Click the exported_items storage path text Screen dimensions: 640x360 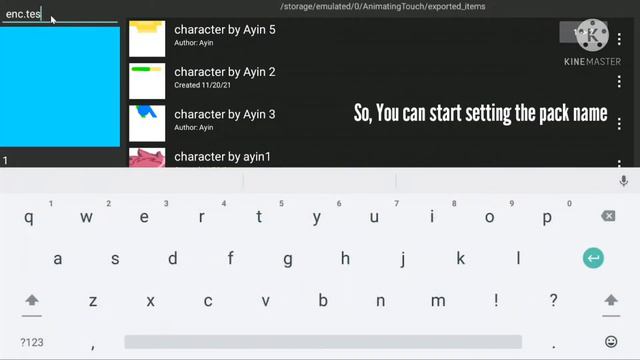tap(383, 7)
